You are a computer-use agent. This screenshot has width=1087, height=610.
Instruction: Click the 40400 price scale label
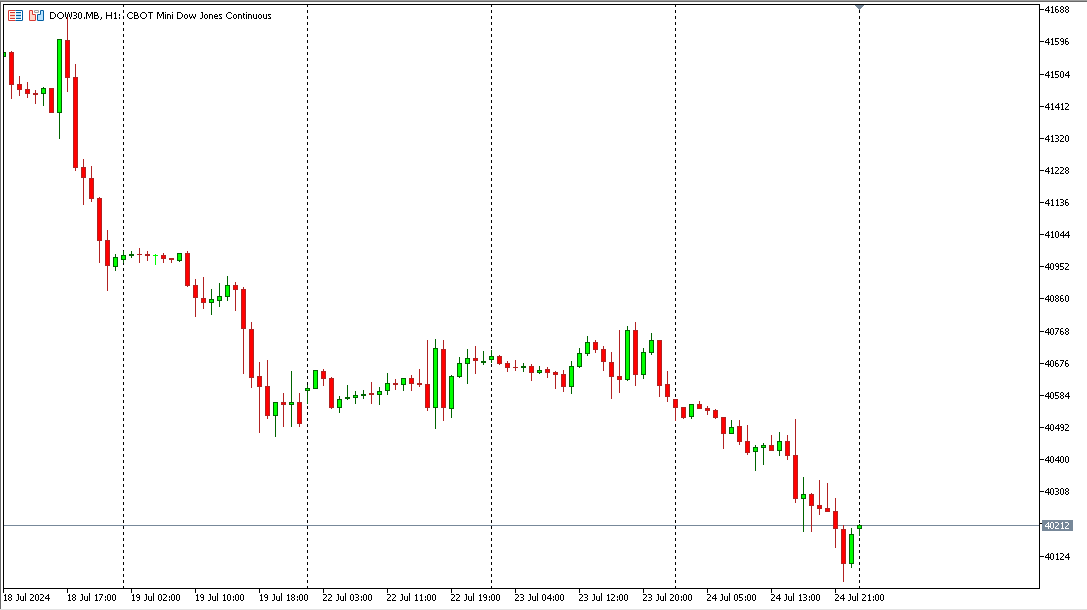(1057, 460)
